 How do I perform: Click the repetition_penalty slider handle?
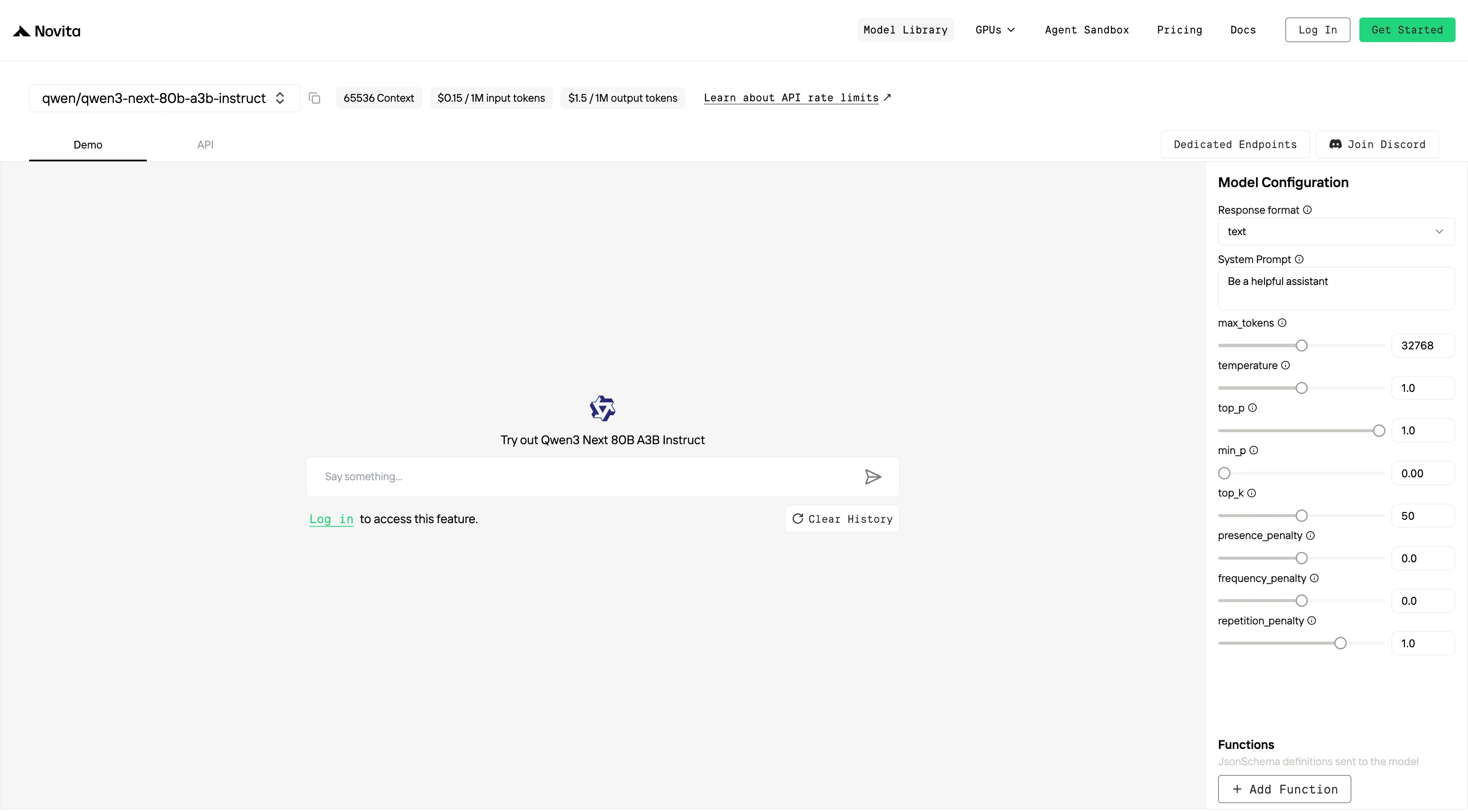(1341, 643)
